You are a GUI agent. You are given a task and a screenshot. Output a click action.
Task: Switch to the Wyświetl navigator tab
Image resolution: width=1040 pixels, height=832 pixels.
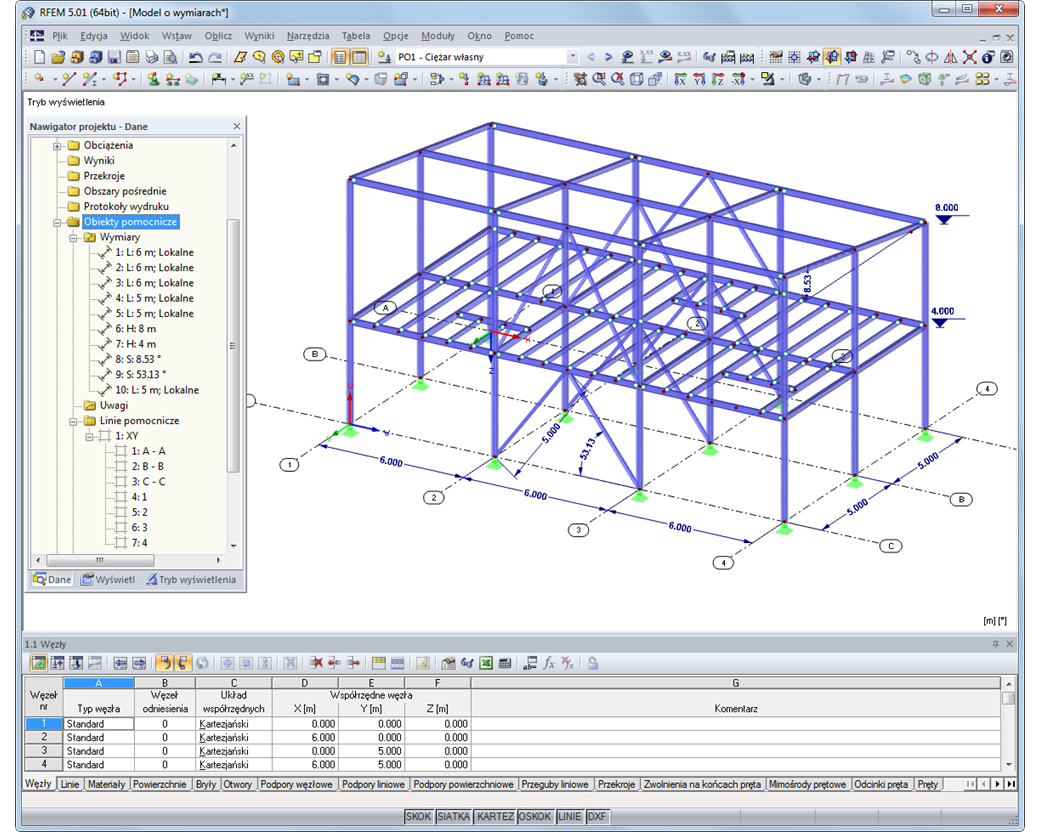(108, 579)
